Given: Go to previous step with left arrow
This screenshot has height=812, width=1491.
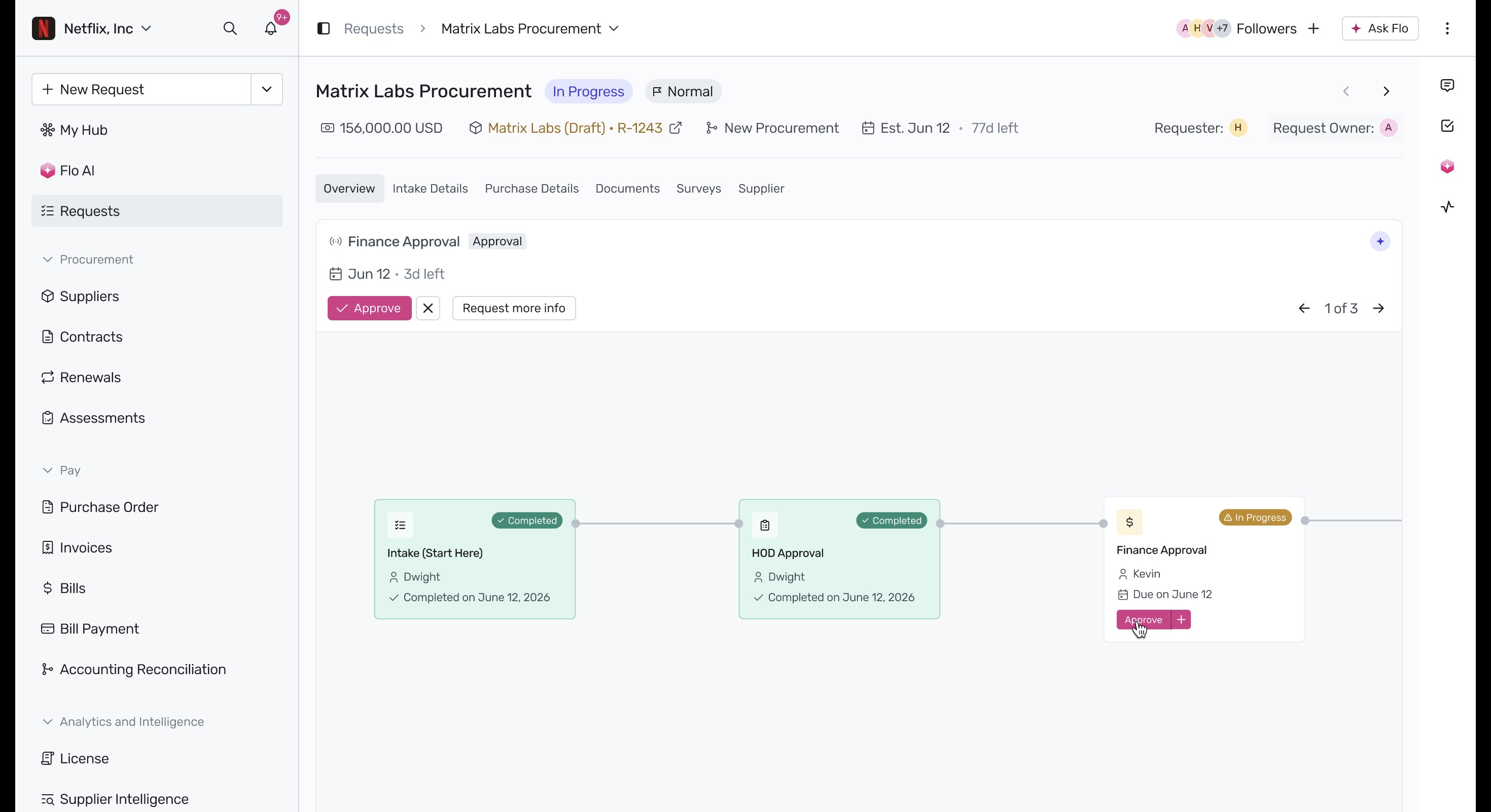Looking at the screenshot, I should (x=1304, y=308).
